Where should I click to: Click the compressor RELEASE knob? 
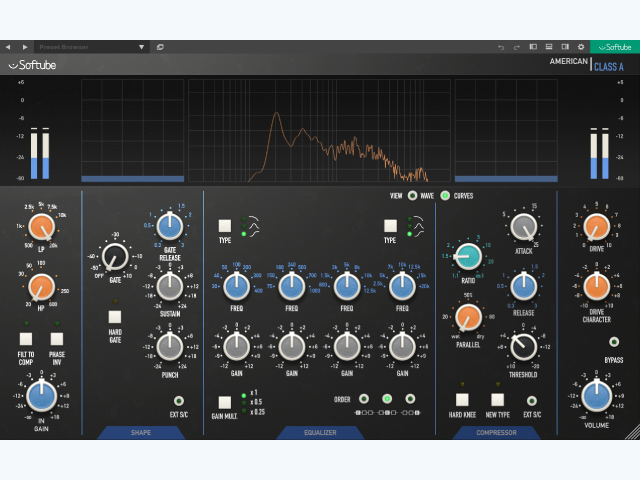click(524, 287)
